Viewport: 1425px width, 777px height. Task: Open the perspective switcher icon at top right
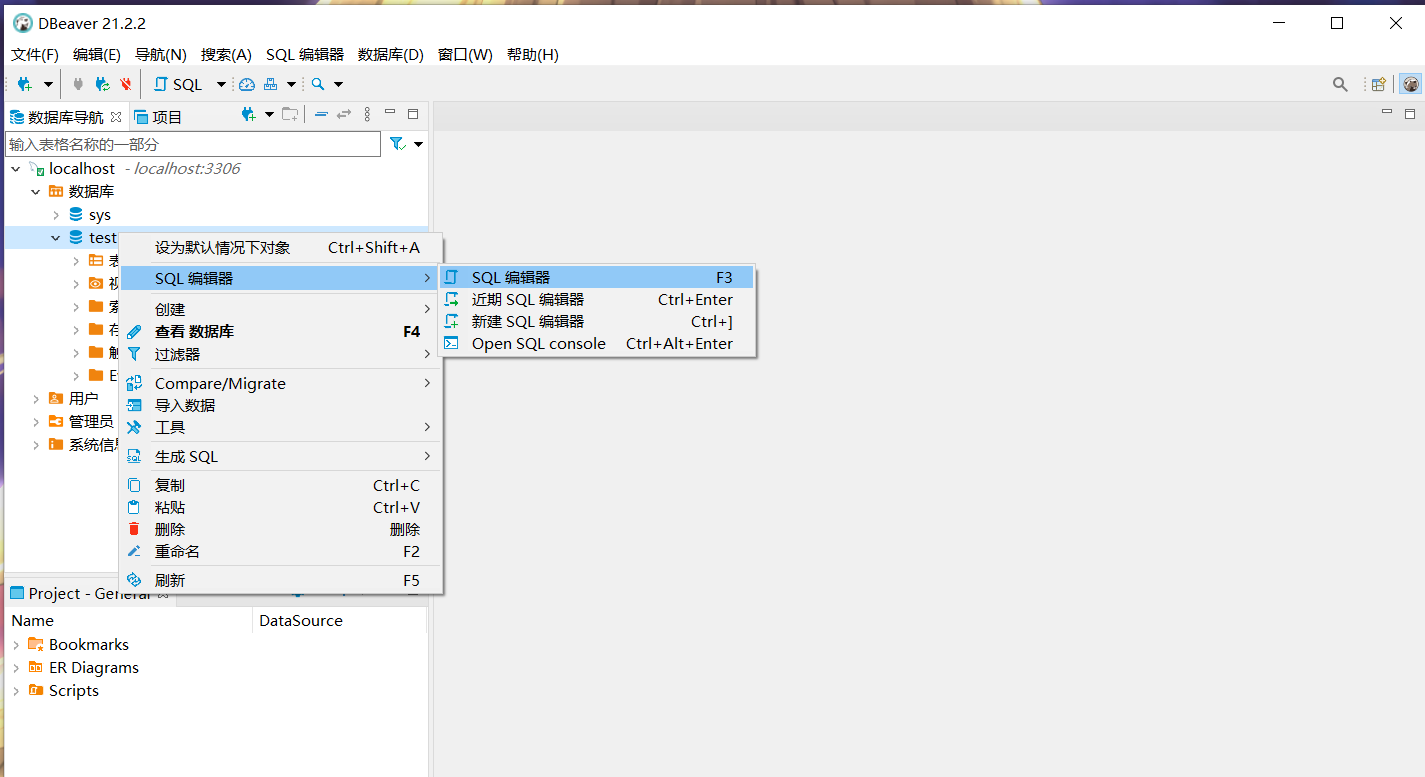1378,85
